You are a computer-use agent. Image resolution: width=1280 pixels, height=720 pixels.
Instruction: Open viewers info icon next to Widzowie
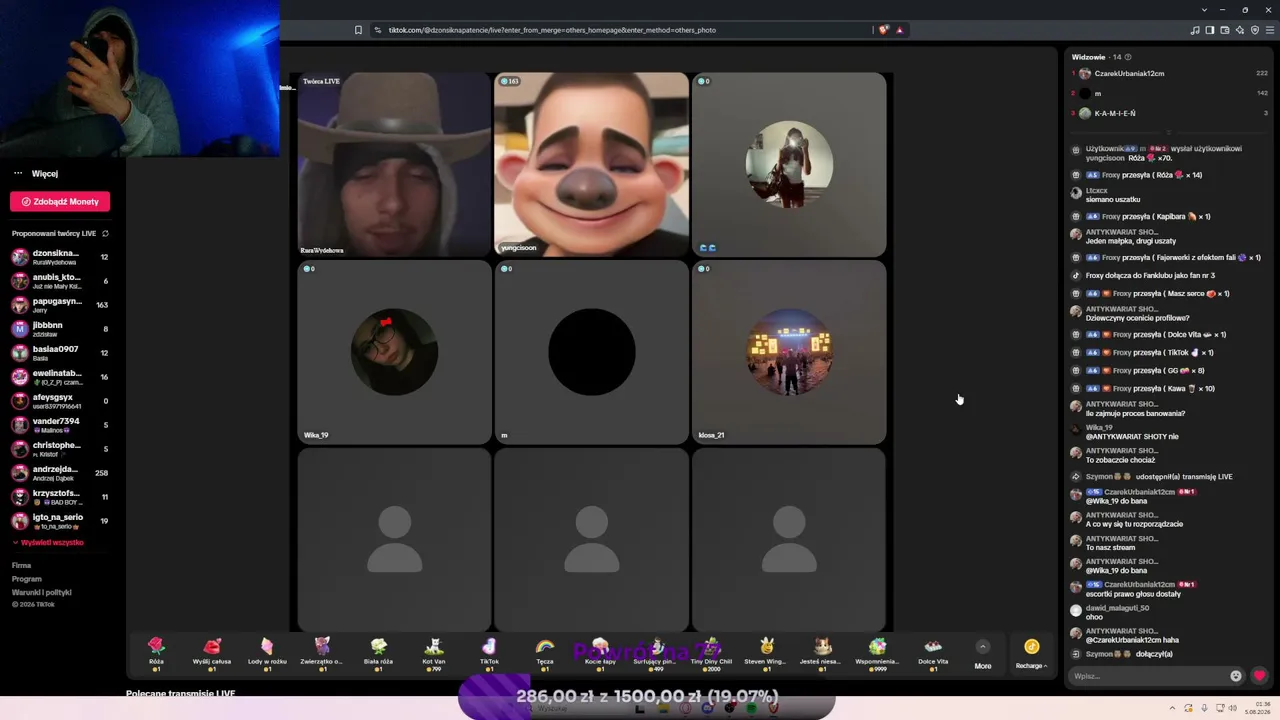(1128, 57)
